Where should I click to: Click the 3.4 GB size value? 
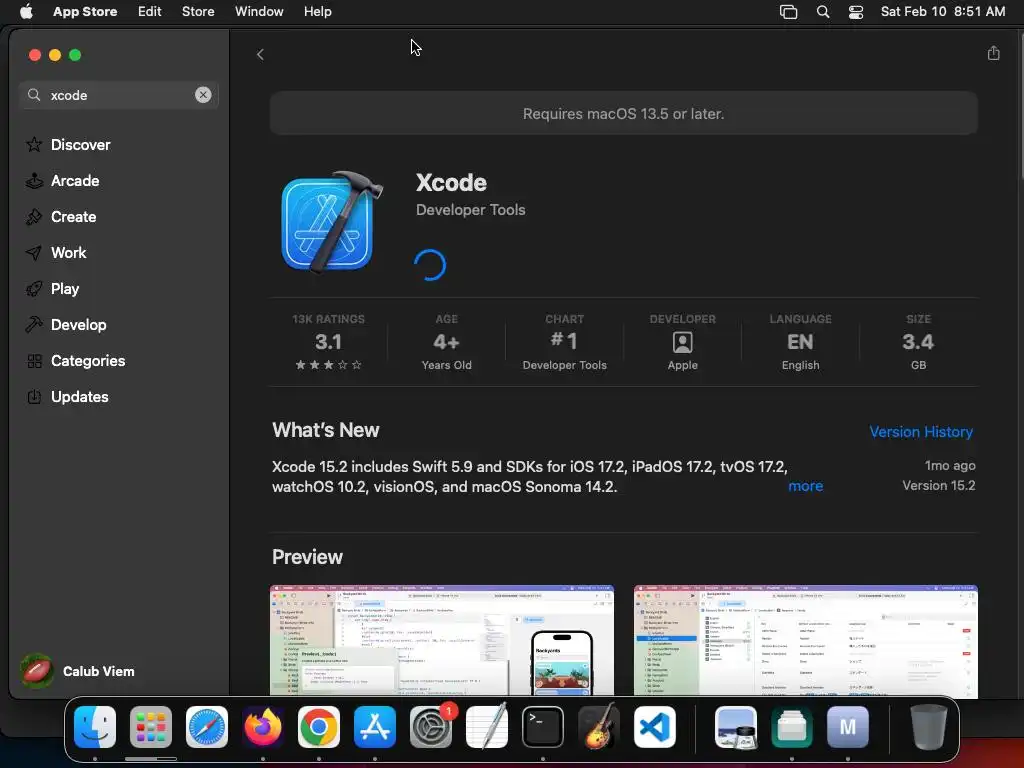click(x=918, y=342)
